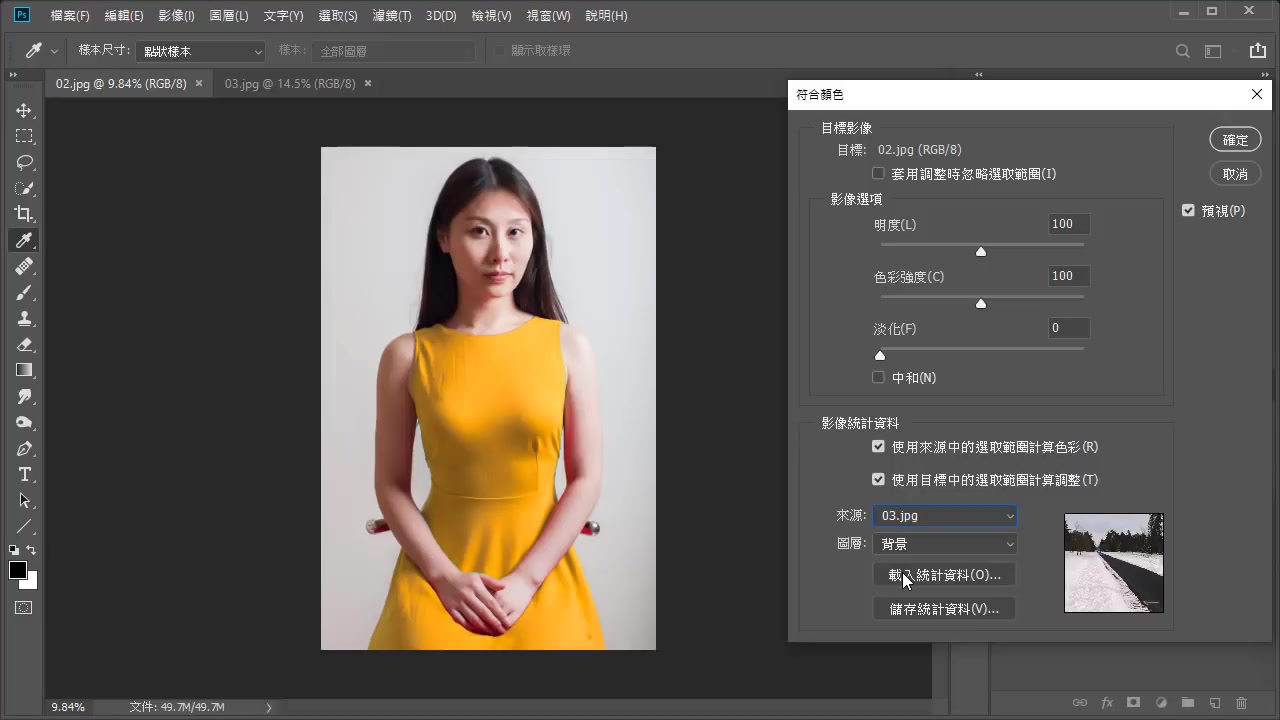Viewport: 1280px width, 720px height.
Task: Select the Rectangular Marquee tool
Action: coord(24,135)
